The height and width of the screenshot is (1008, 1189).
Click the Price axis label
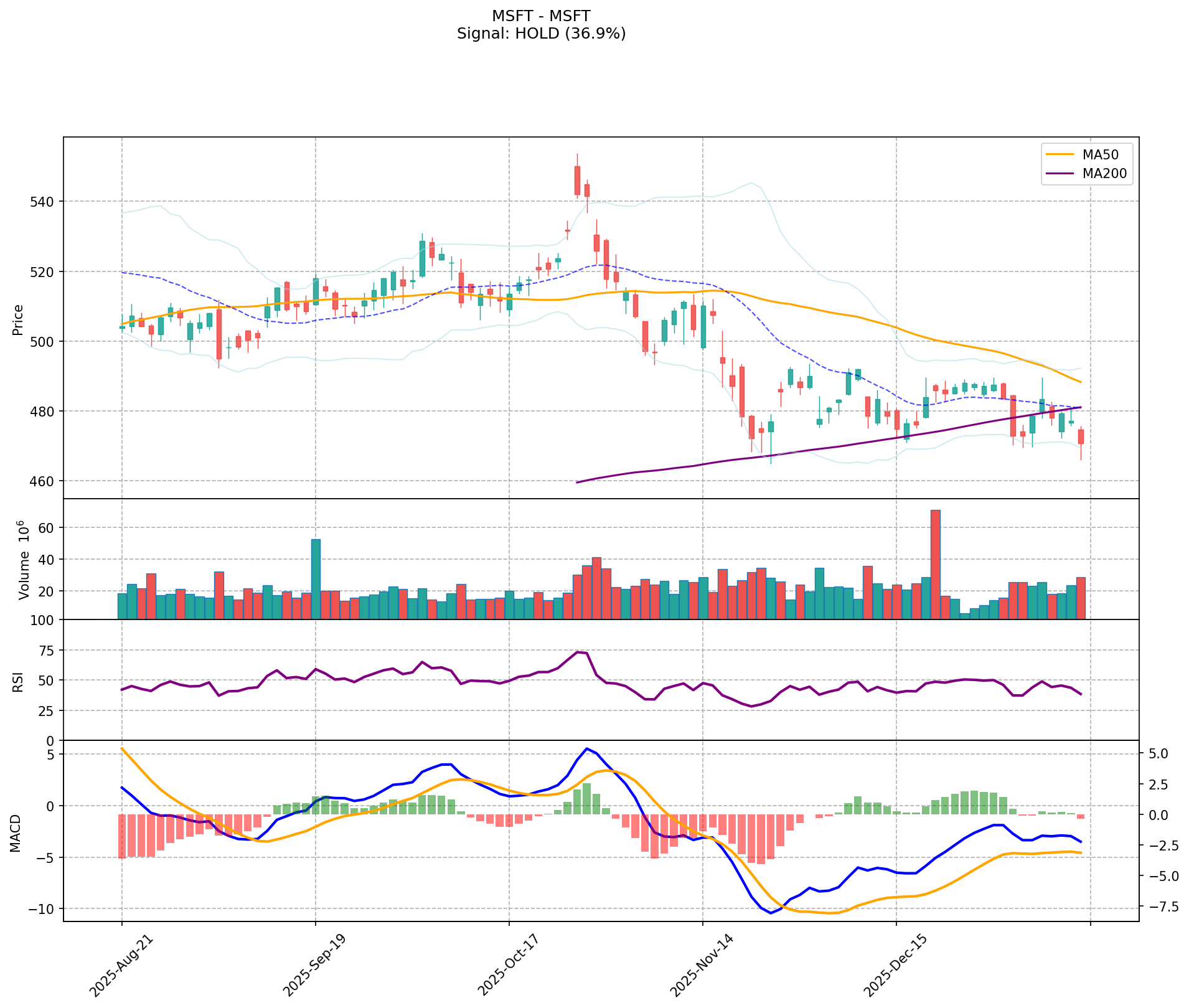click(x=17, y=319)
